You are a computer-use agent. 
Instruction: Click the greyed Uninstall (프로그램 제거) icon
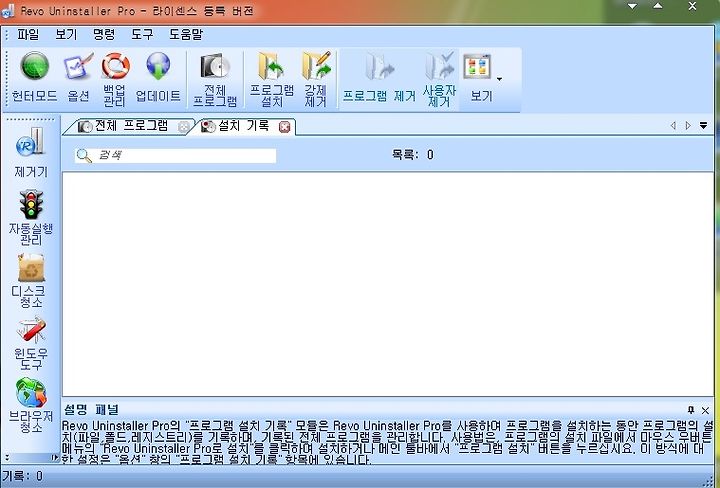click(380, 67)
